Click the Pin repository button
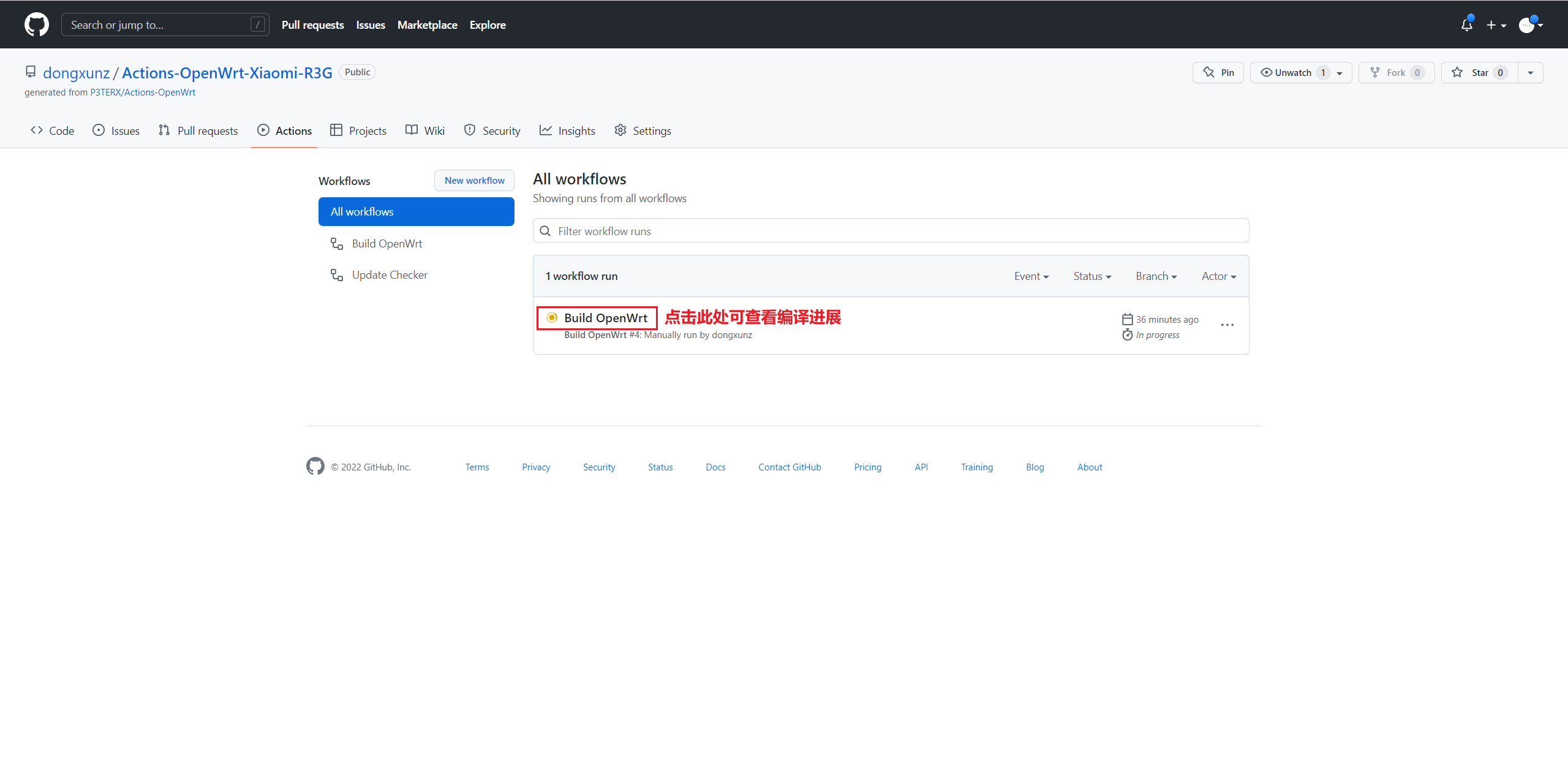Viewport: 1568px width, 773px height. click(x=1218, y=72)
